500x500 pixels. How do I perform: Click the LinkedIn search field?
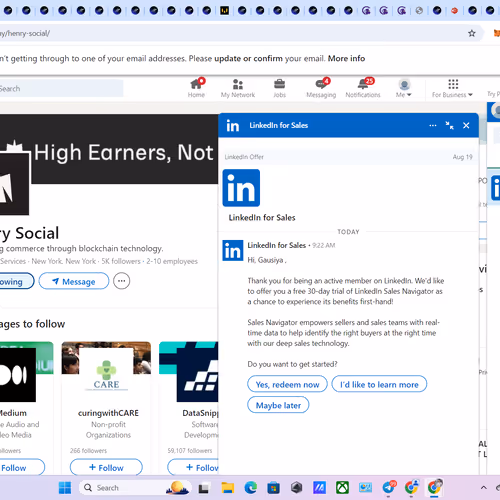click(60, 89)
